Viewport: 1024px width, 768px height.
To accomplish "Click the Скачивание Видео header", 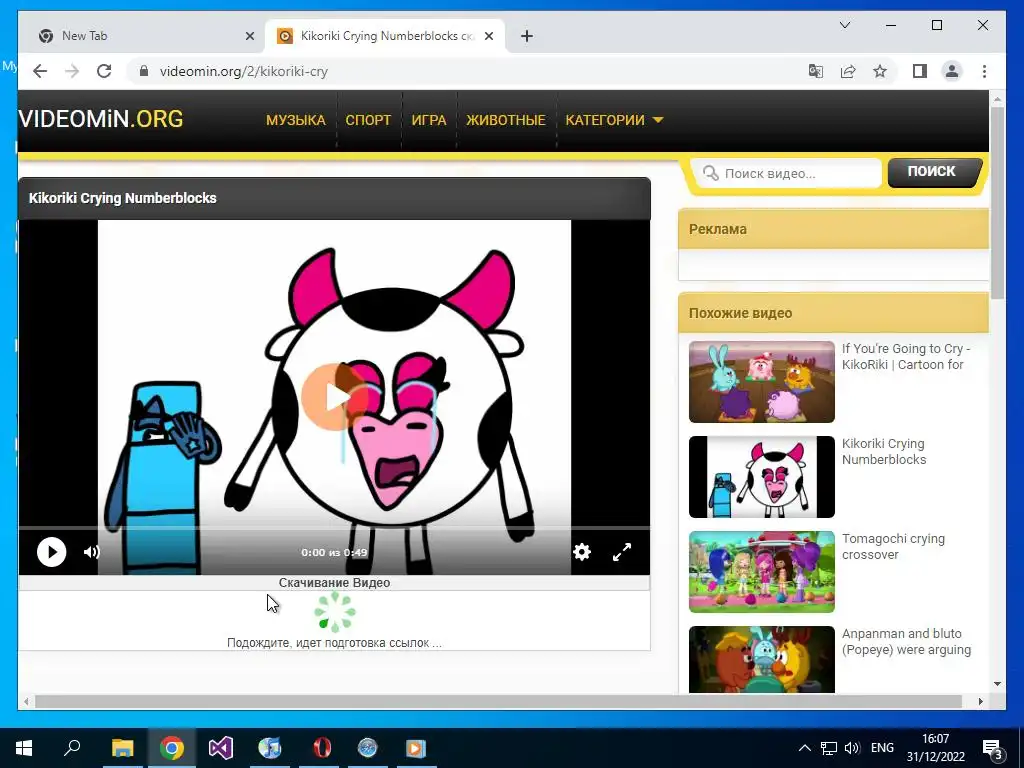I will 334,583.
